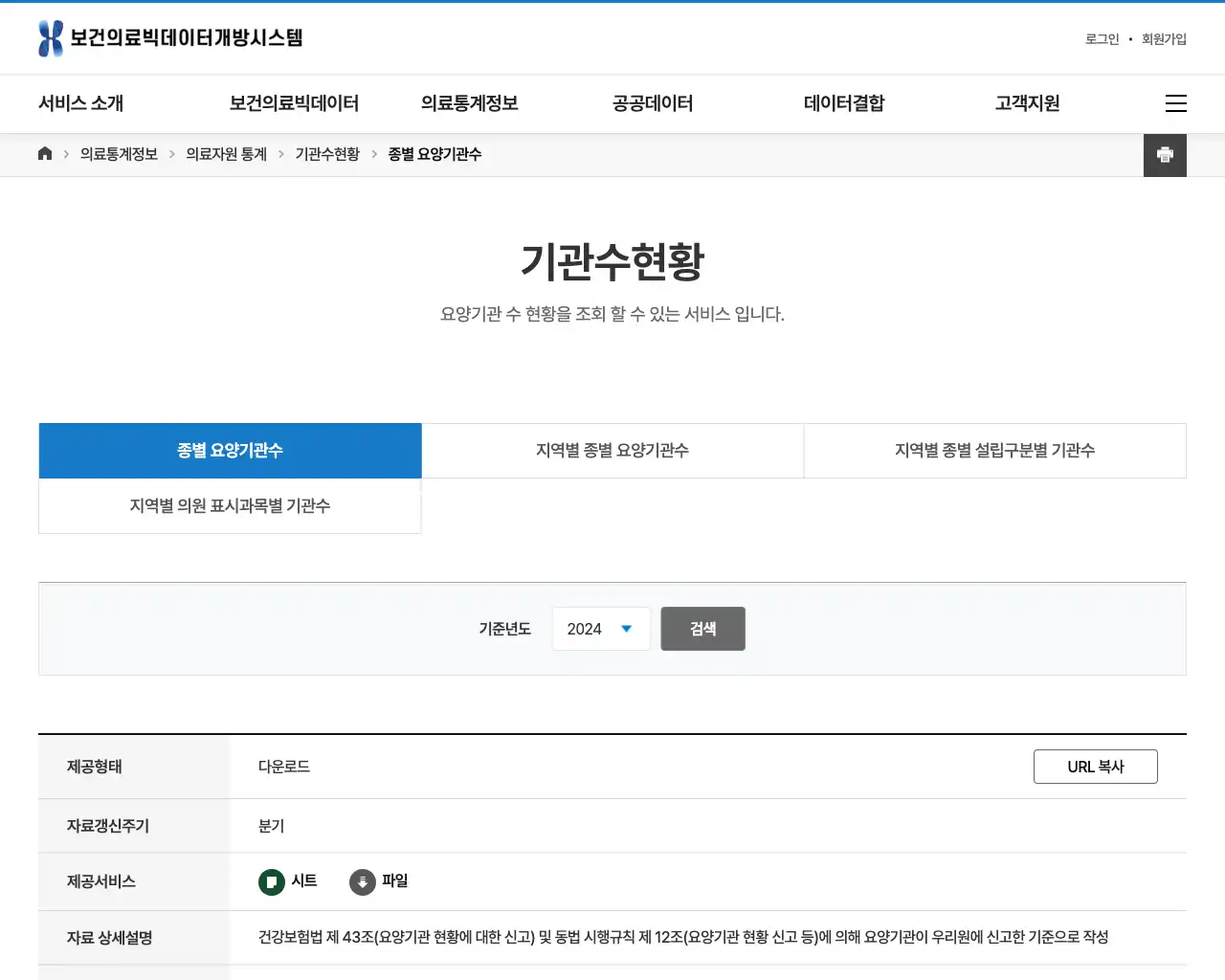Screen dimensions: 1225x980
Task: Click the 검색 button
Action: tap(702, 629)
